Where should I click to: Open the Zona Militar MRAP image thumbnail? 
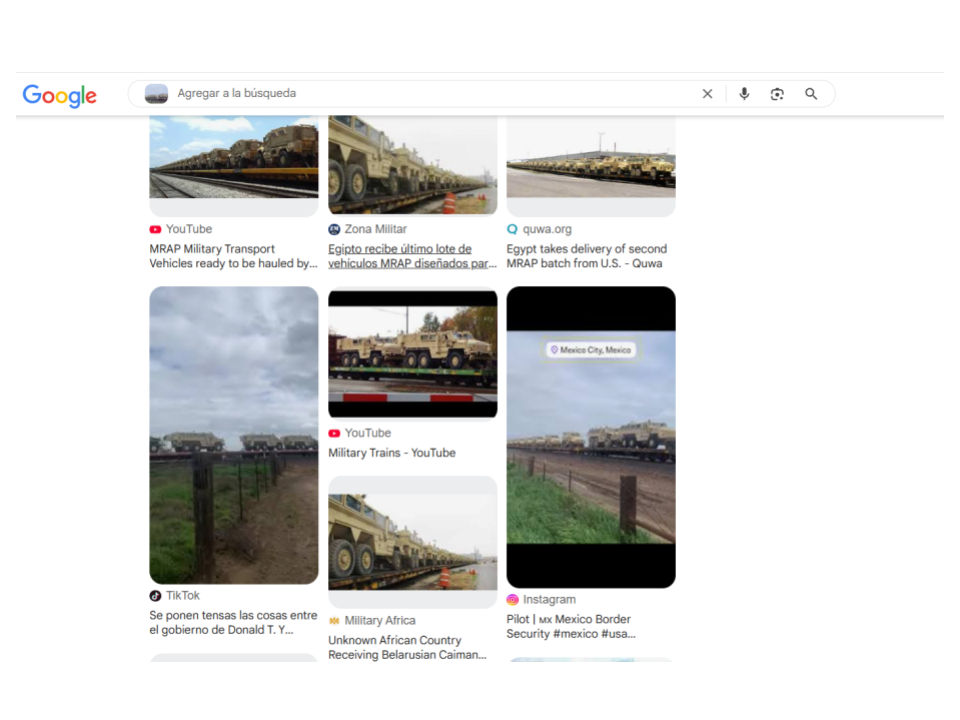(x=413, y=165)
